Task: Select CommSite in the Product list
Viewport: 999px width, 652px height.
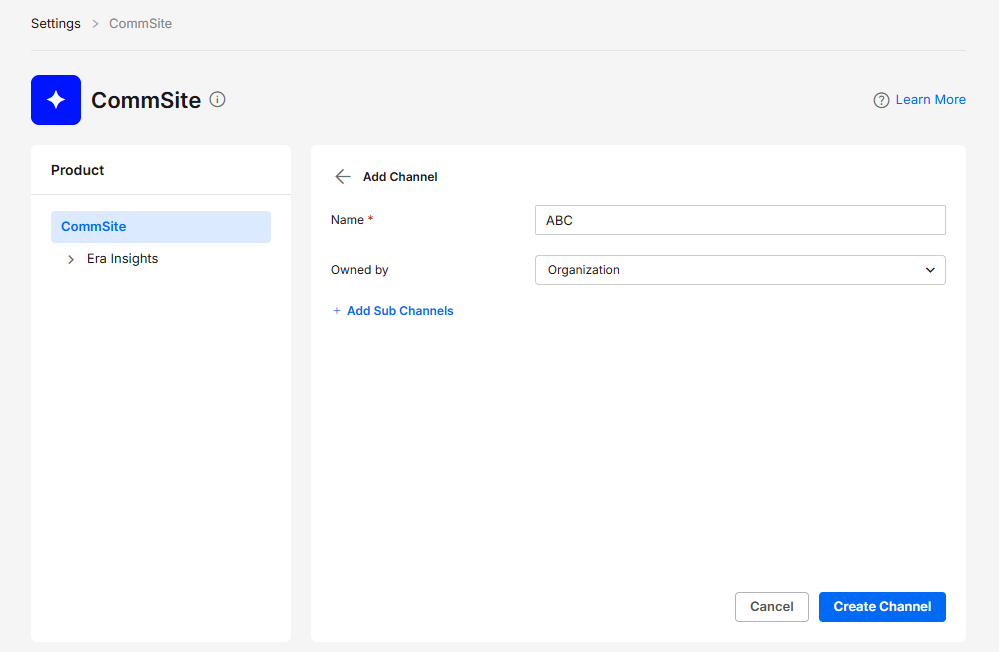Action: (x=161, y=227)
